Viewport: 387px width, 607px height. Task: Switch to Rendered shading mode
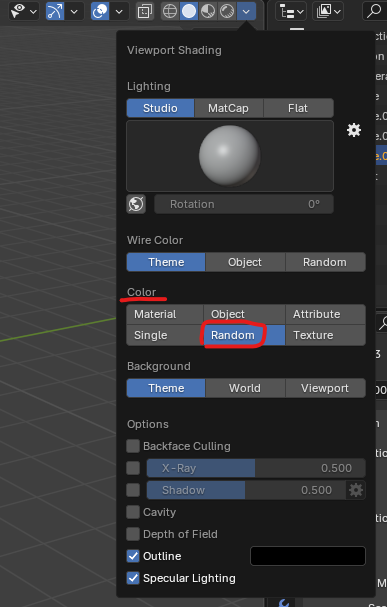coord(227,11)
